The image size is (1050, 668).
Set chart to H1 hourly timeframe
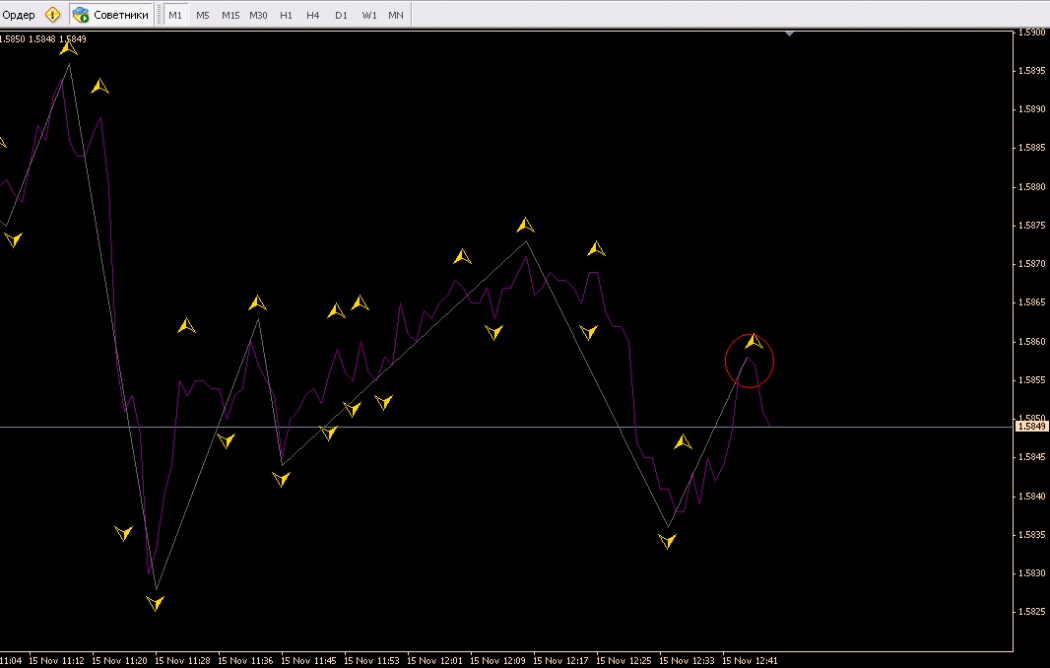point(286,15)
